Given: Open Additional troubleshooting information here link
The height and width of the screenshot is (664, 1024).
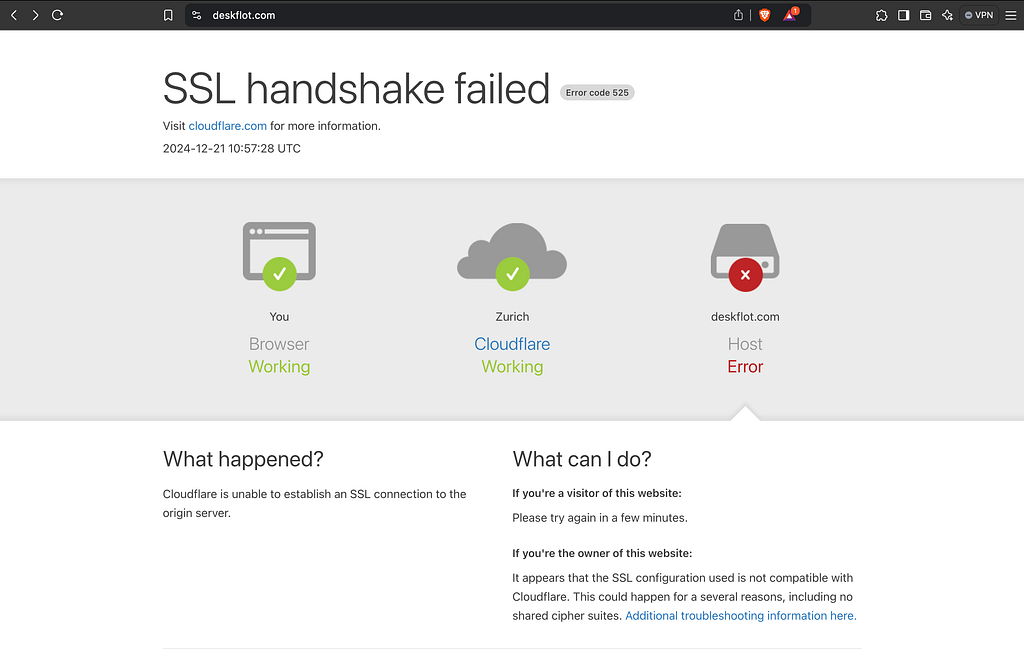Looking at the screenshot, I should point(741,616).
